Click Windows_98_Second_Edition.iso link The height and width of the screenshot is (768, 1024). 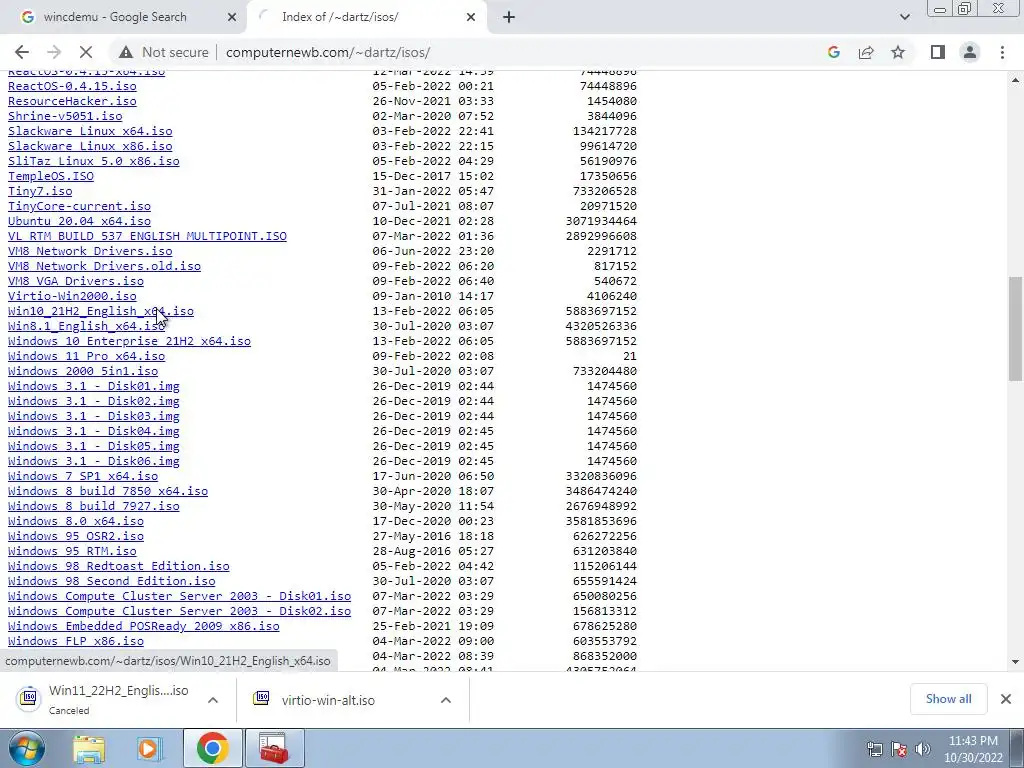coord(112,582)
